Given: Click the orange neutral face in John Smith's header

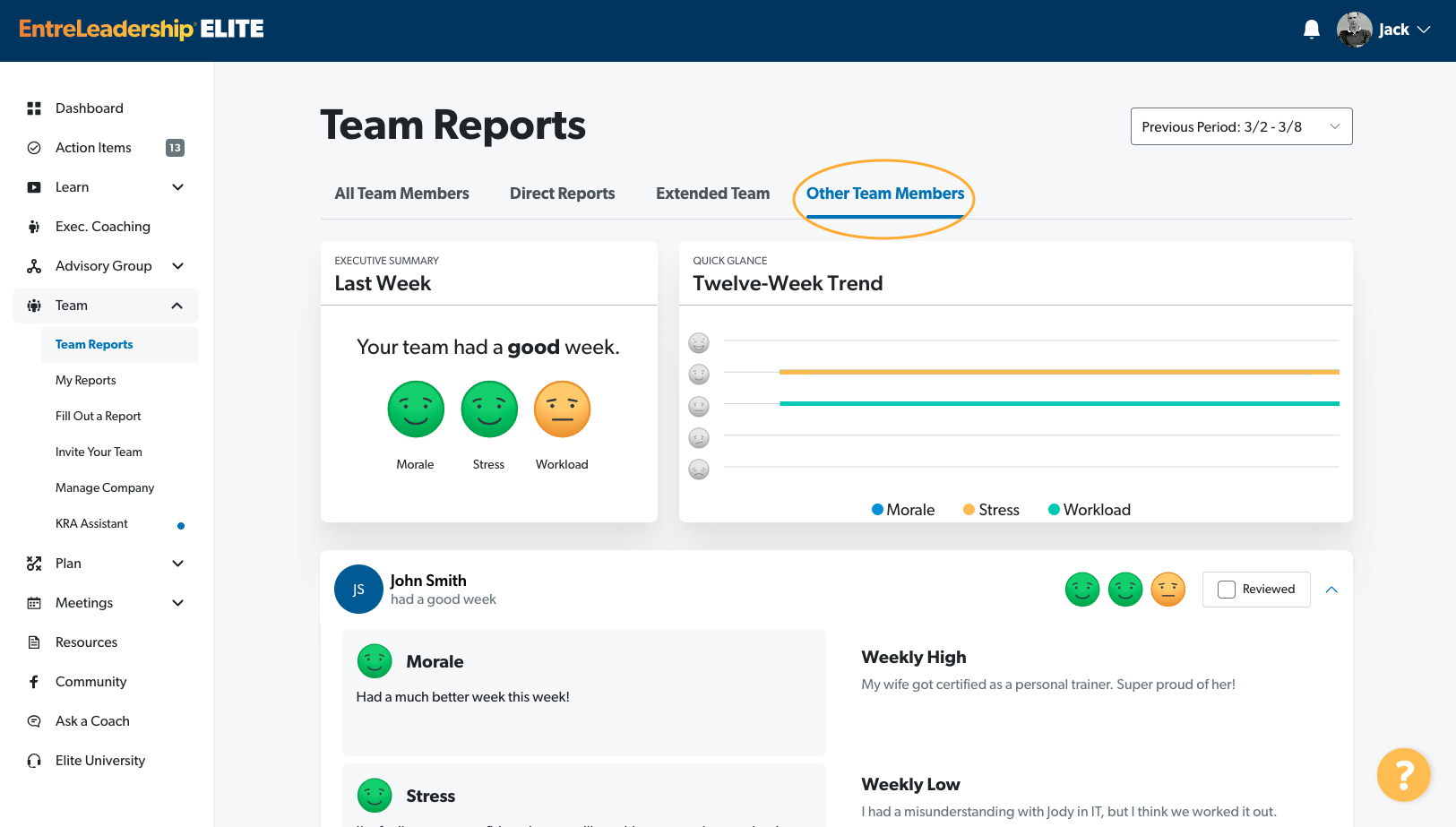Looking at the screenshot, I should 1168,589.
